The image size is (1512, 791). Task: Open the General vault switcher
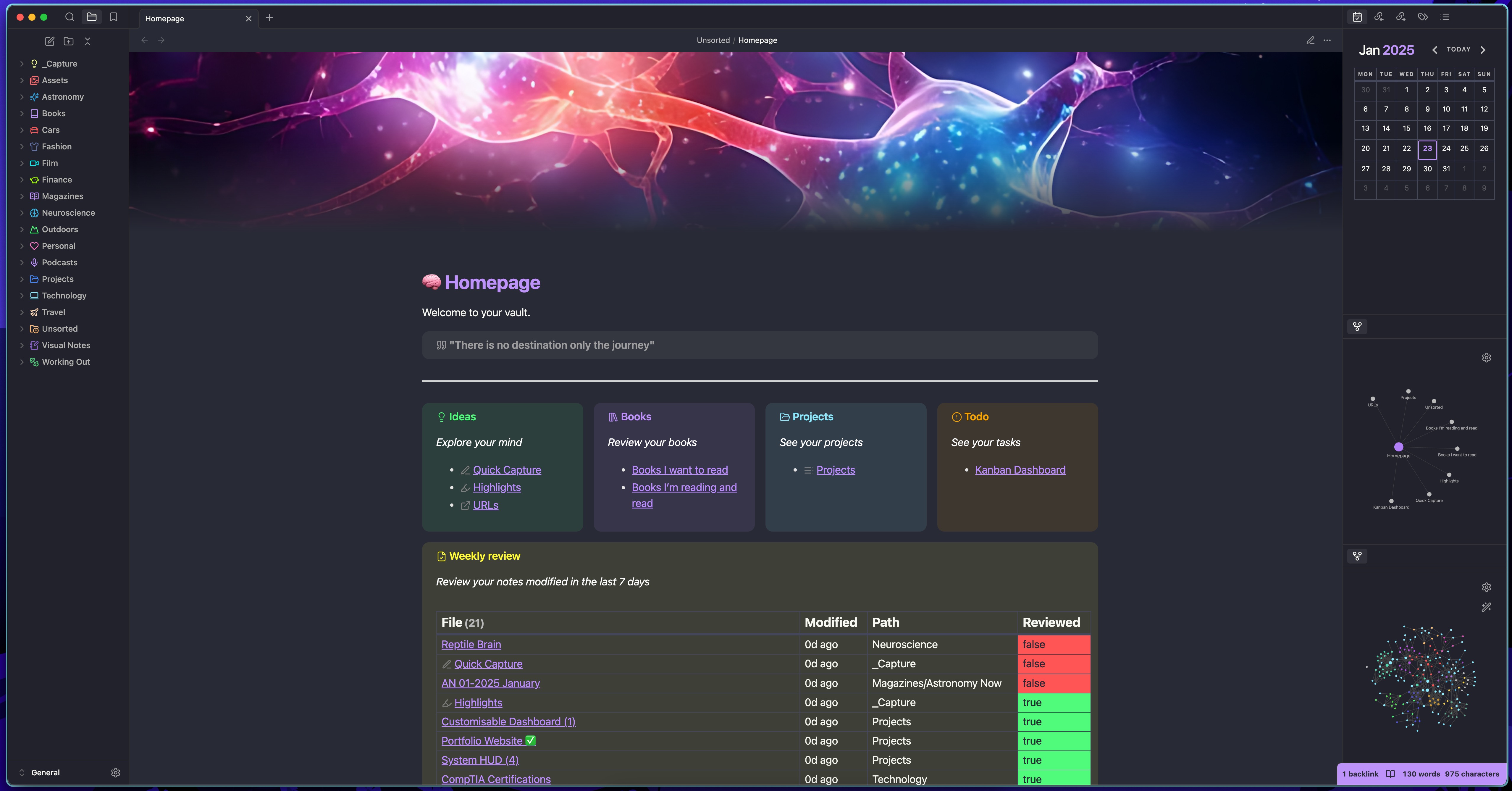[45, 772]
